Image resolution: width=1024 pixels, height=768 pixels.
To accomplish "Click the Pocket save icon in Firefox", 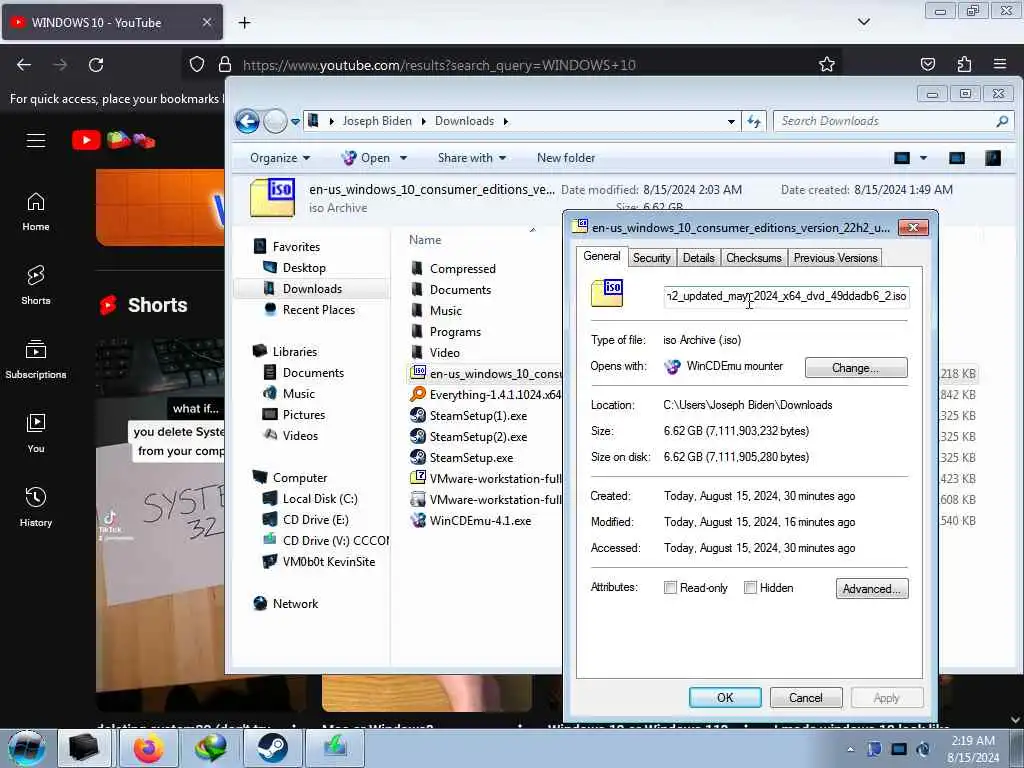I will coord(927,64).
